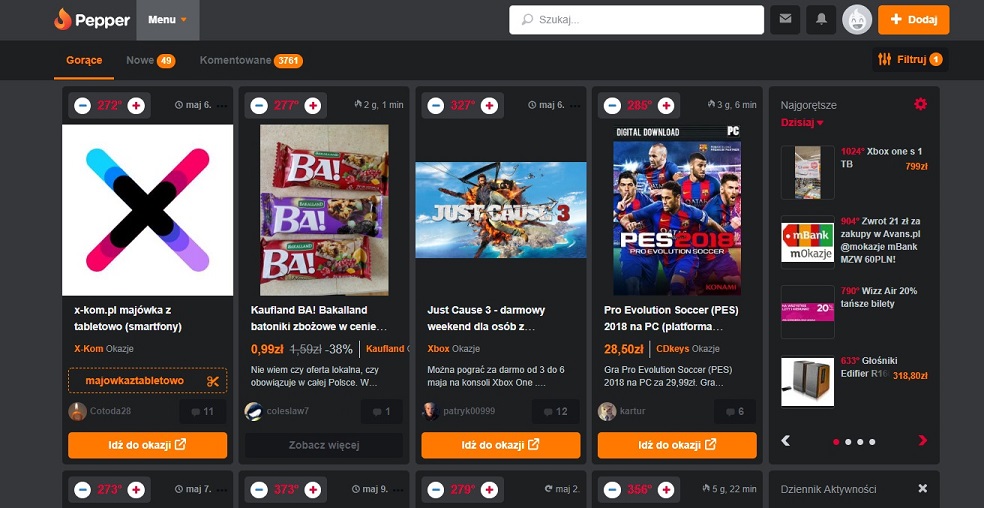The width and height of the screenshot is (984, 508).
Task: Open the more options dots on Just Cause 3 card
Action: click(575, 106)
